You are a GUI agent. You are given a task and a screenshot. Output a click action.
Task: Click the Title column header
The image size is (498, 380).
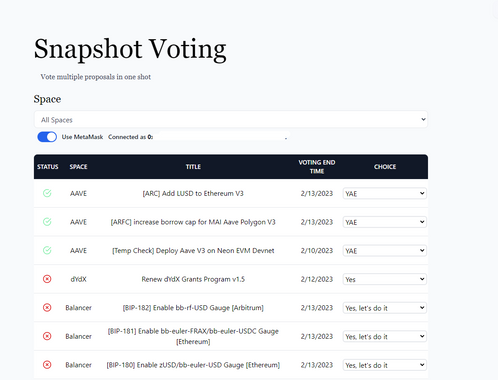[x=193, y=167]
